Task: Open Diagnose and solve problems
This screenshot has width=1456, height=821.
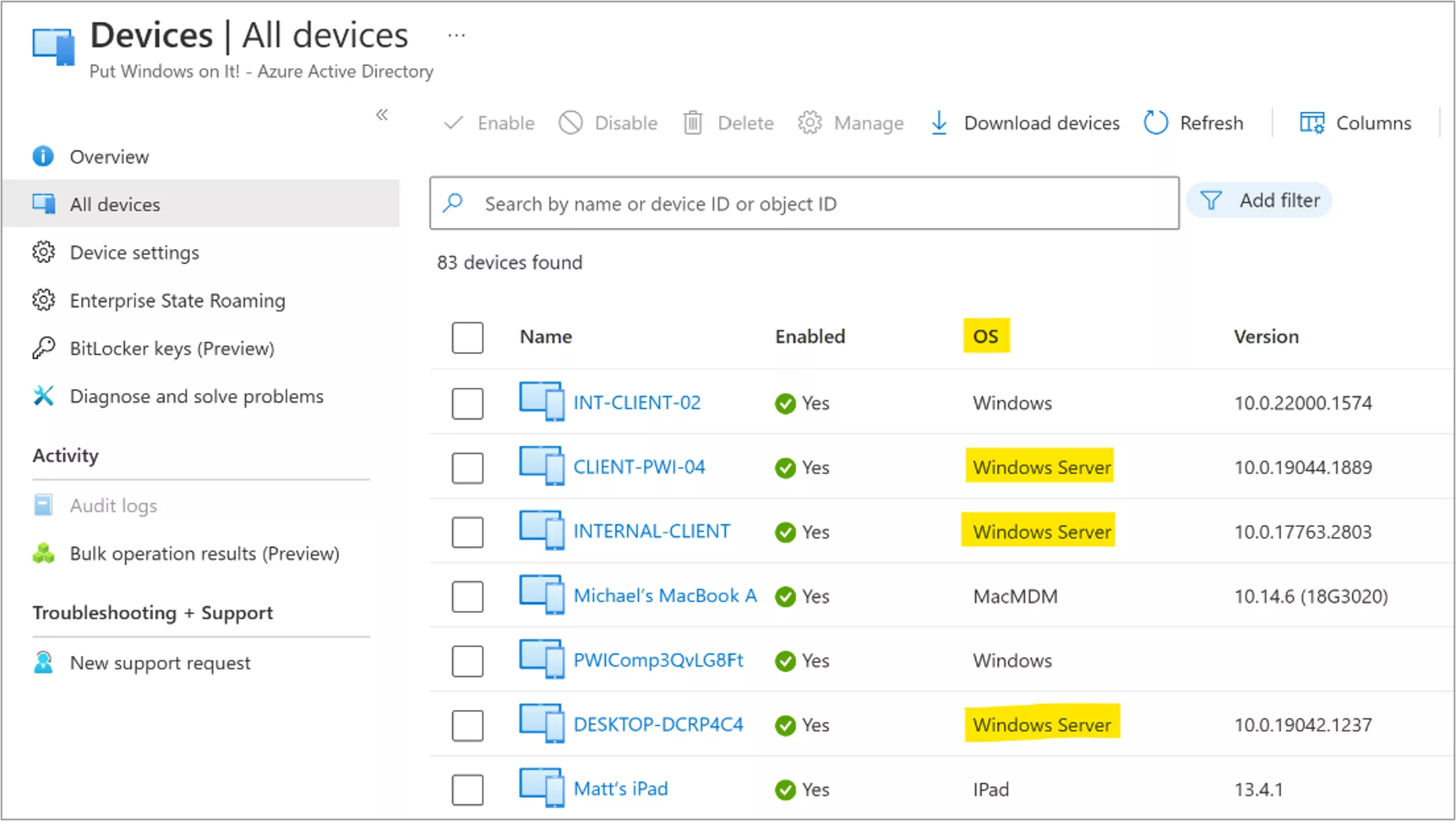Action: (196, 396)
